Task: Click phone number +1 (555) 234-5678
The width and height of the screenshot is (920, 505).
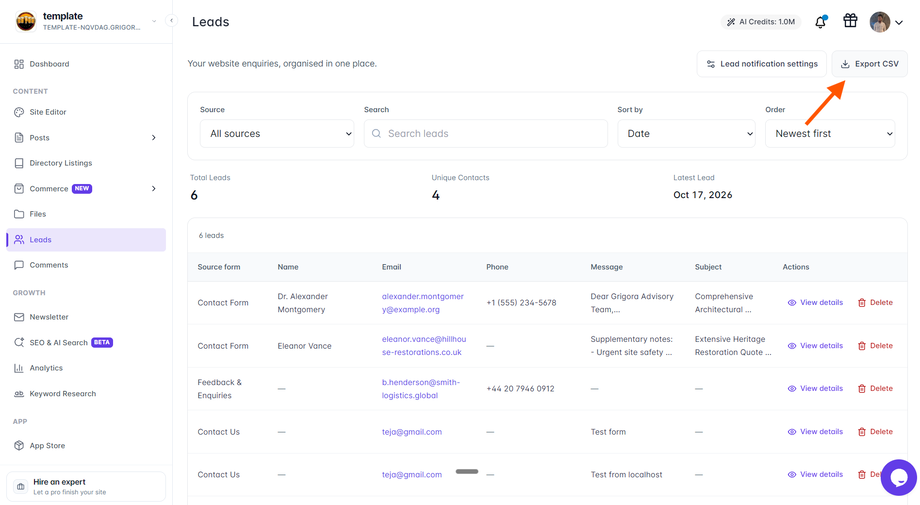Action: click(x=521, y=303)
